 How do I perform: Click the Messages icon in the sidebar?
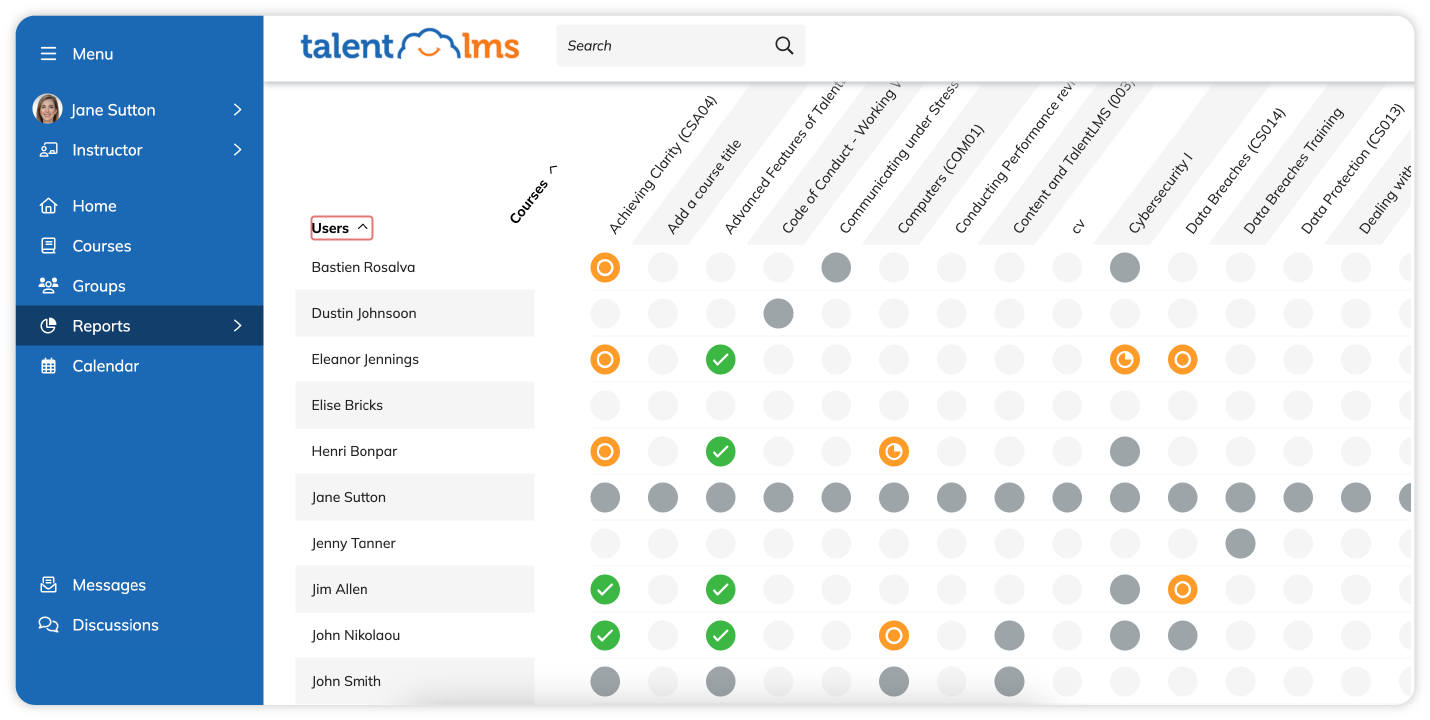[47, 584]
